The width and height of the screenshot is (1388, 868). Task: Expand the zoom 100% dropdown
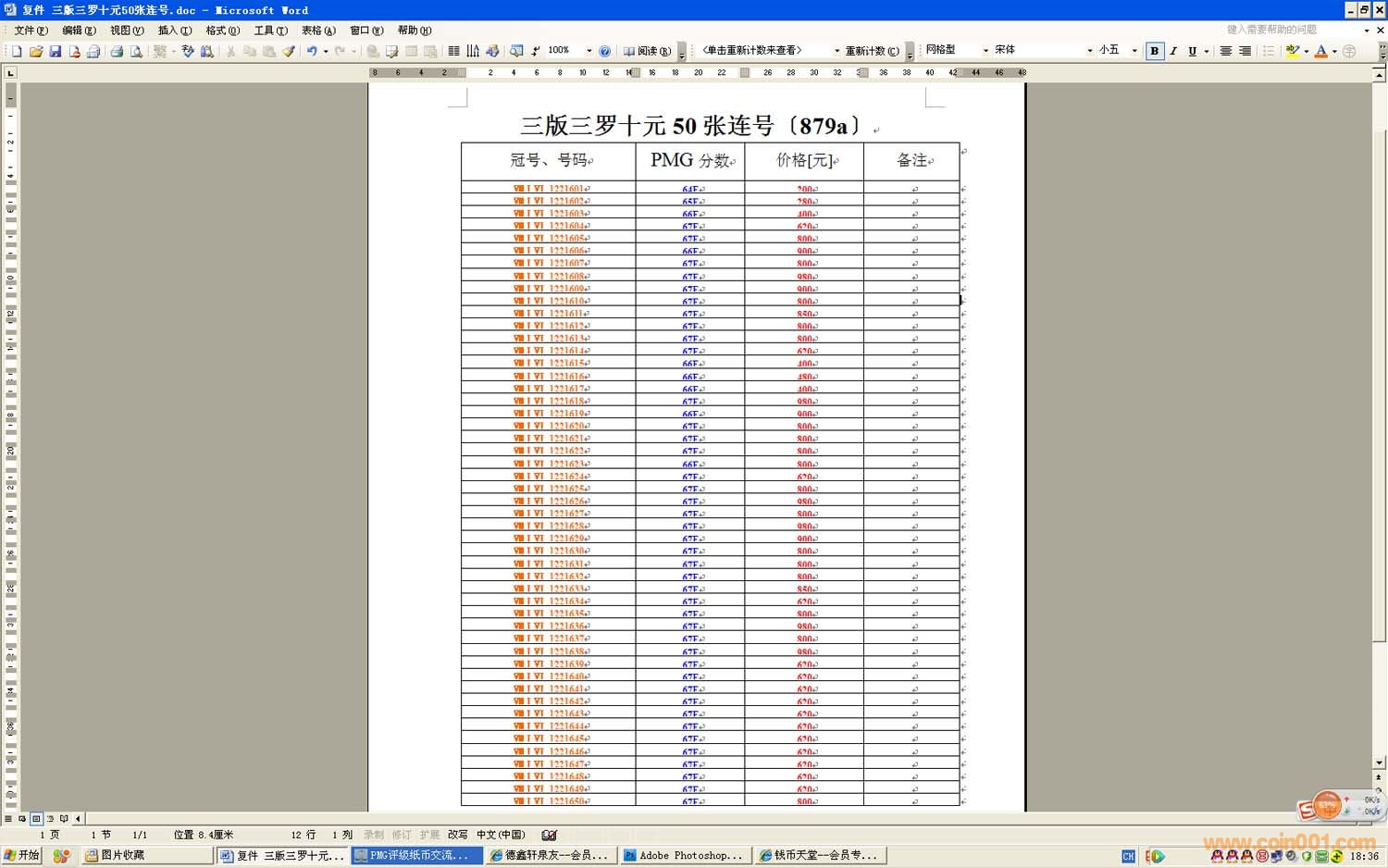click(x=589, y=51)
